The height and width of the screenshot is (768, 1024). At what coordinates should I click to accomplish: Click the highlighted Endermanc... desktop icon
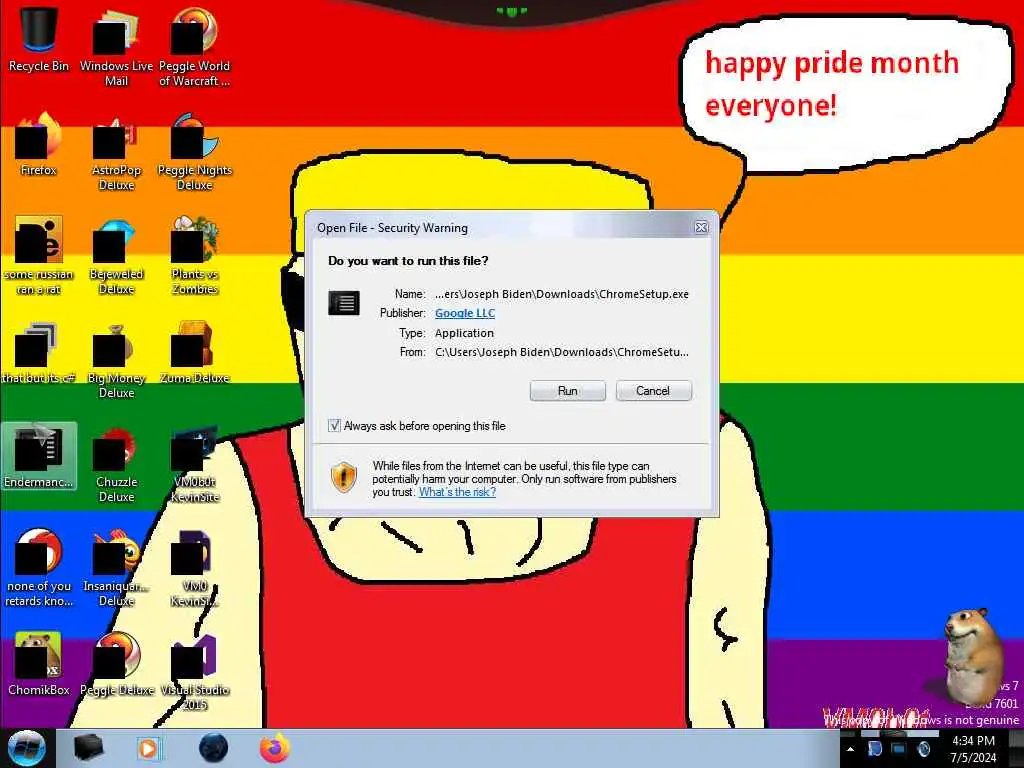click(39, 456)
